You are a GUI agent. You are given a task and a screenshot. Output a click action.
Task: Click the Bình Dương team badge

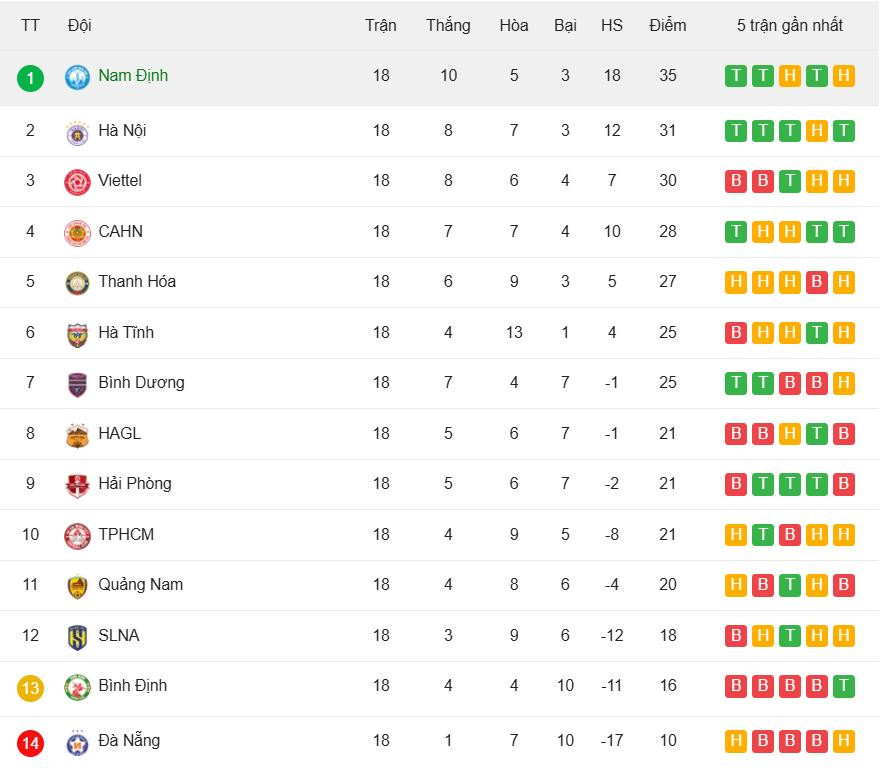coord(77,384)
